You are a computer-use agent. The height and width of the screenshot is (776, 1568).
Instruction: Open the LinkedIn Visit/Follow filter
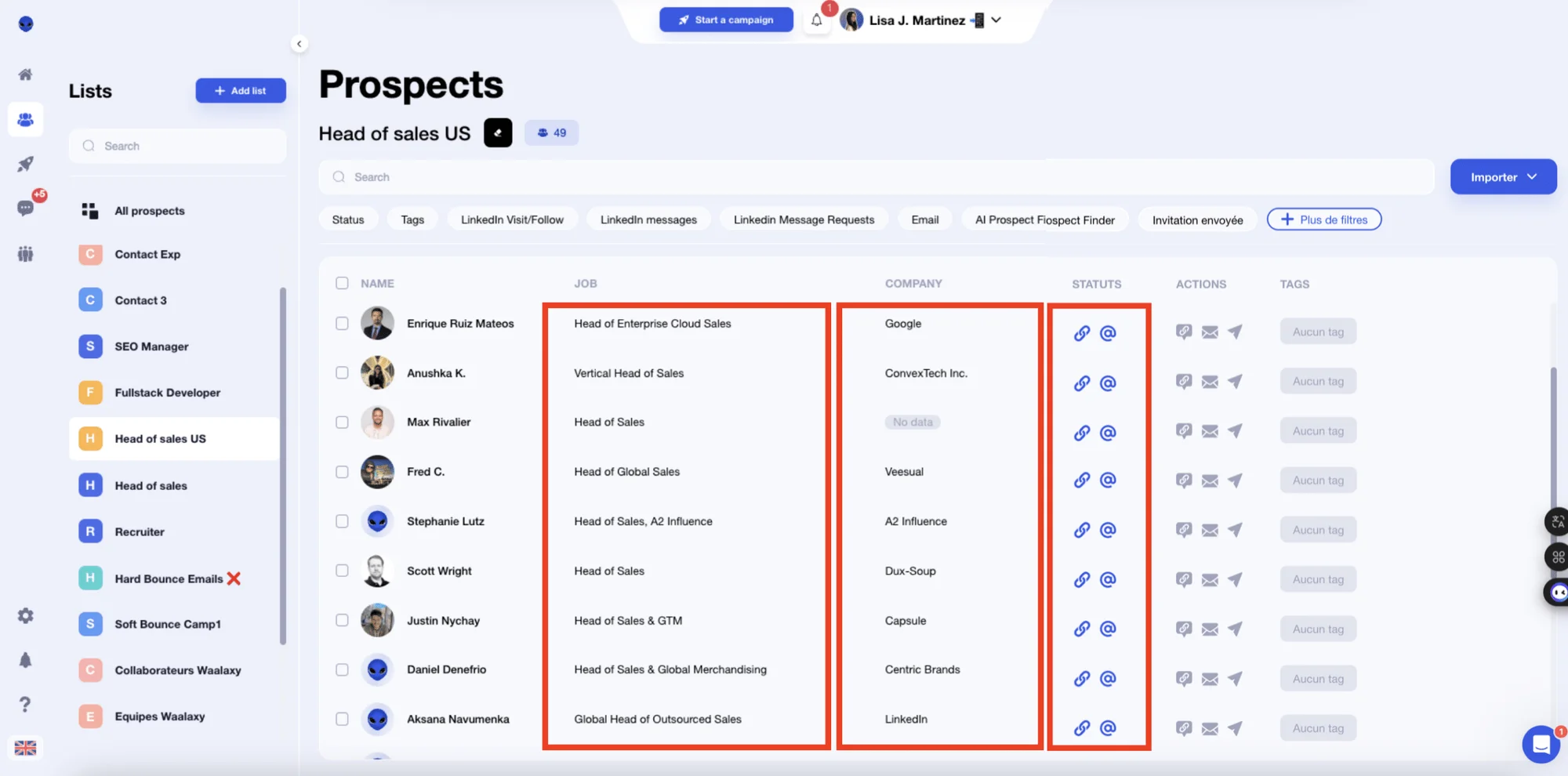(512, 219)
